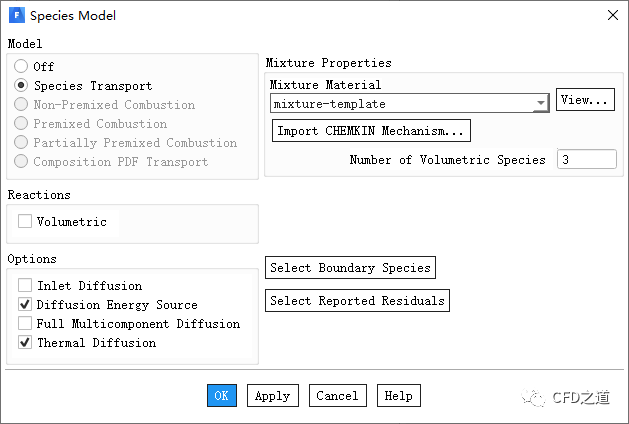Disable the Thermal Diffusion checkbox

tap(25, 343)
